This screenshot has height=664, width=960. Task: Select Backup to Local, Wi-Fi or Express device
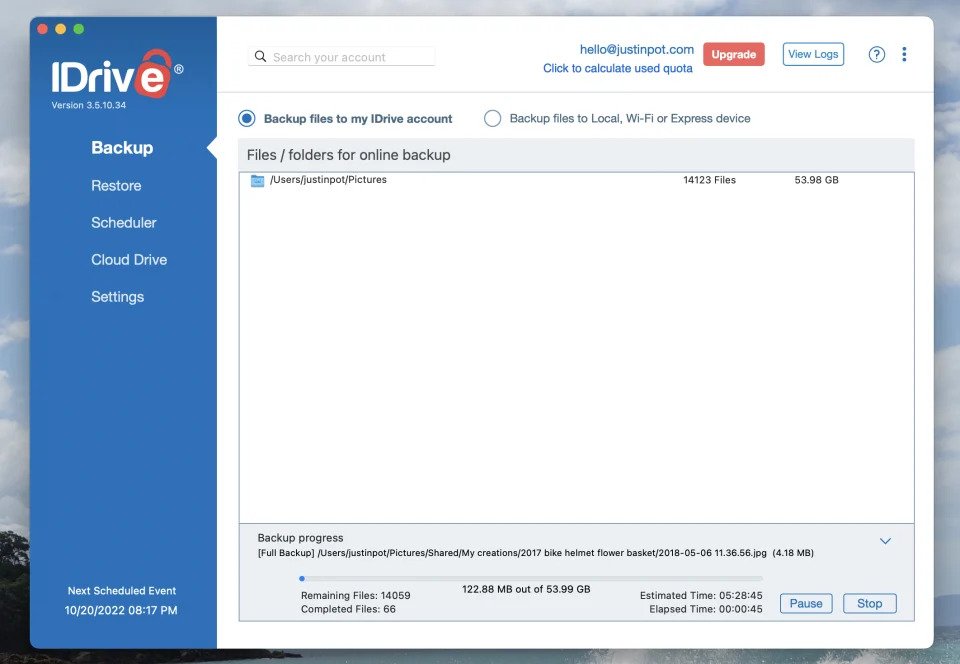(492, 119)
